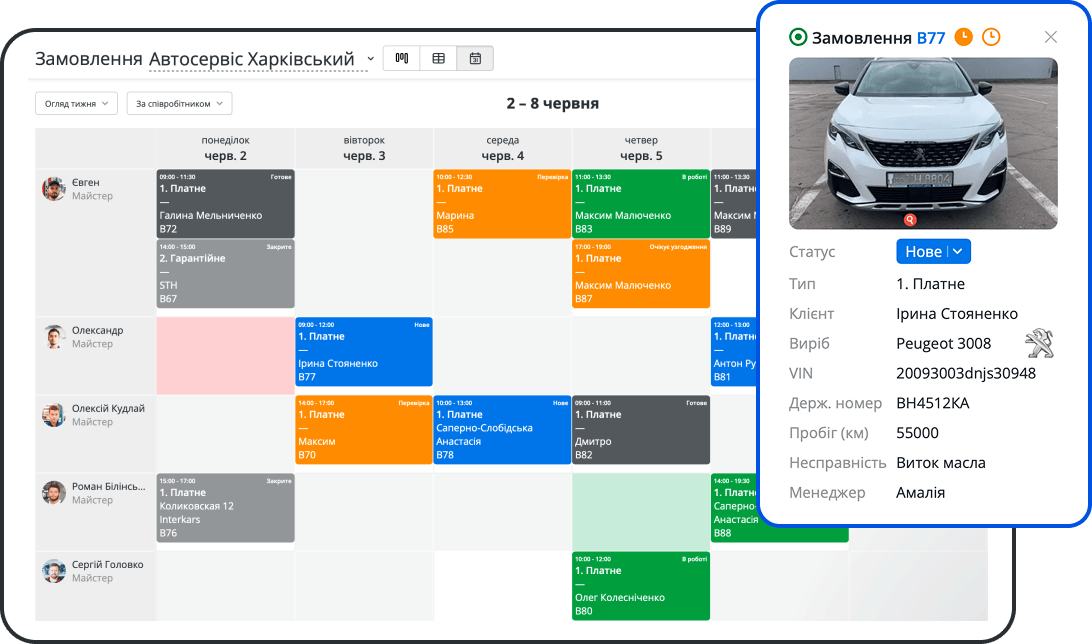Click the red magnifier icon under photo
The image size is (1092, 644).
point(910,219)
